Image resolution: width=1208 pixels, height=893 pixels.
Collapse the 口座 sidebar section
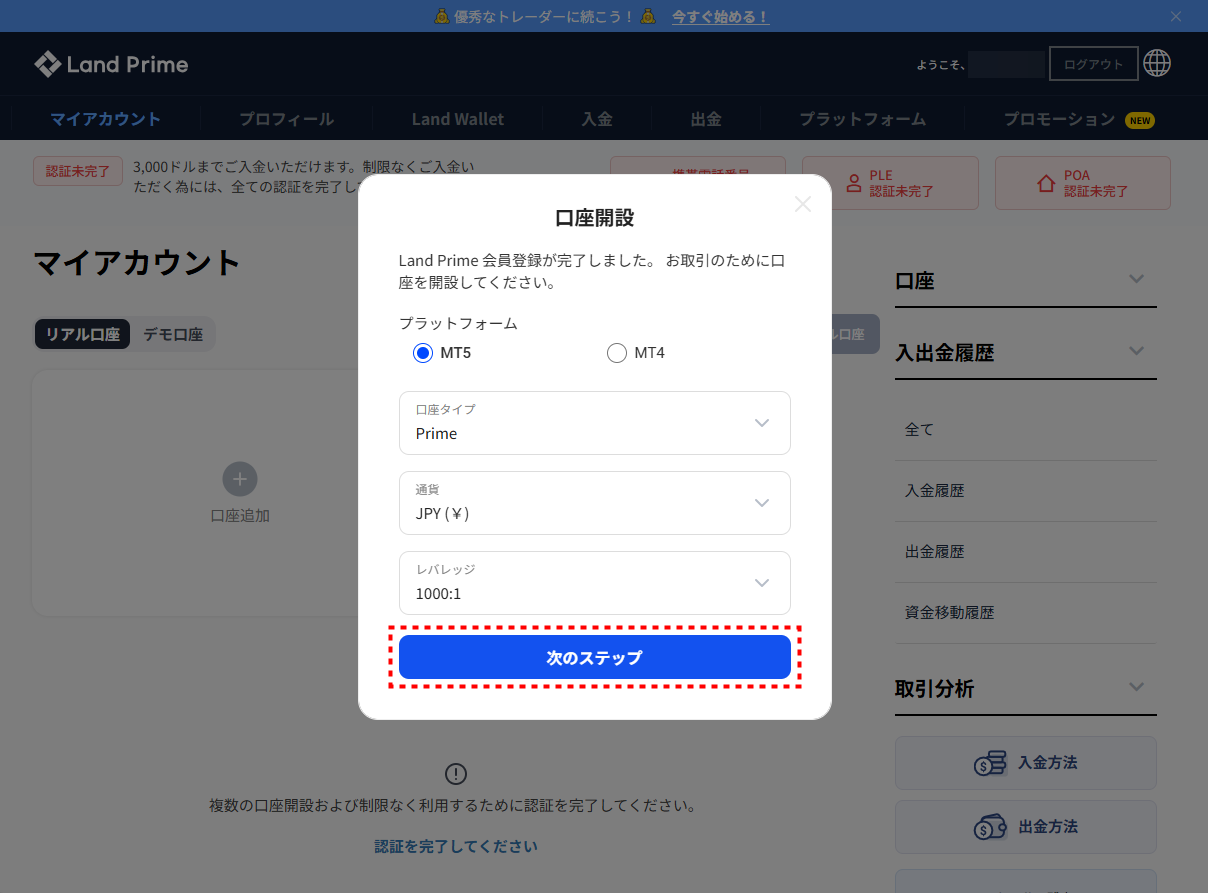[1136, 279]
